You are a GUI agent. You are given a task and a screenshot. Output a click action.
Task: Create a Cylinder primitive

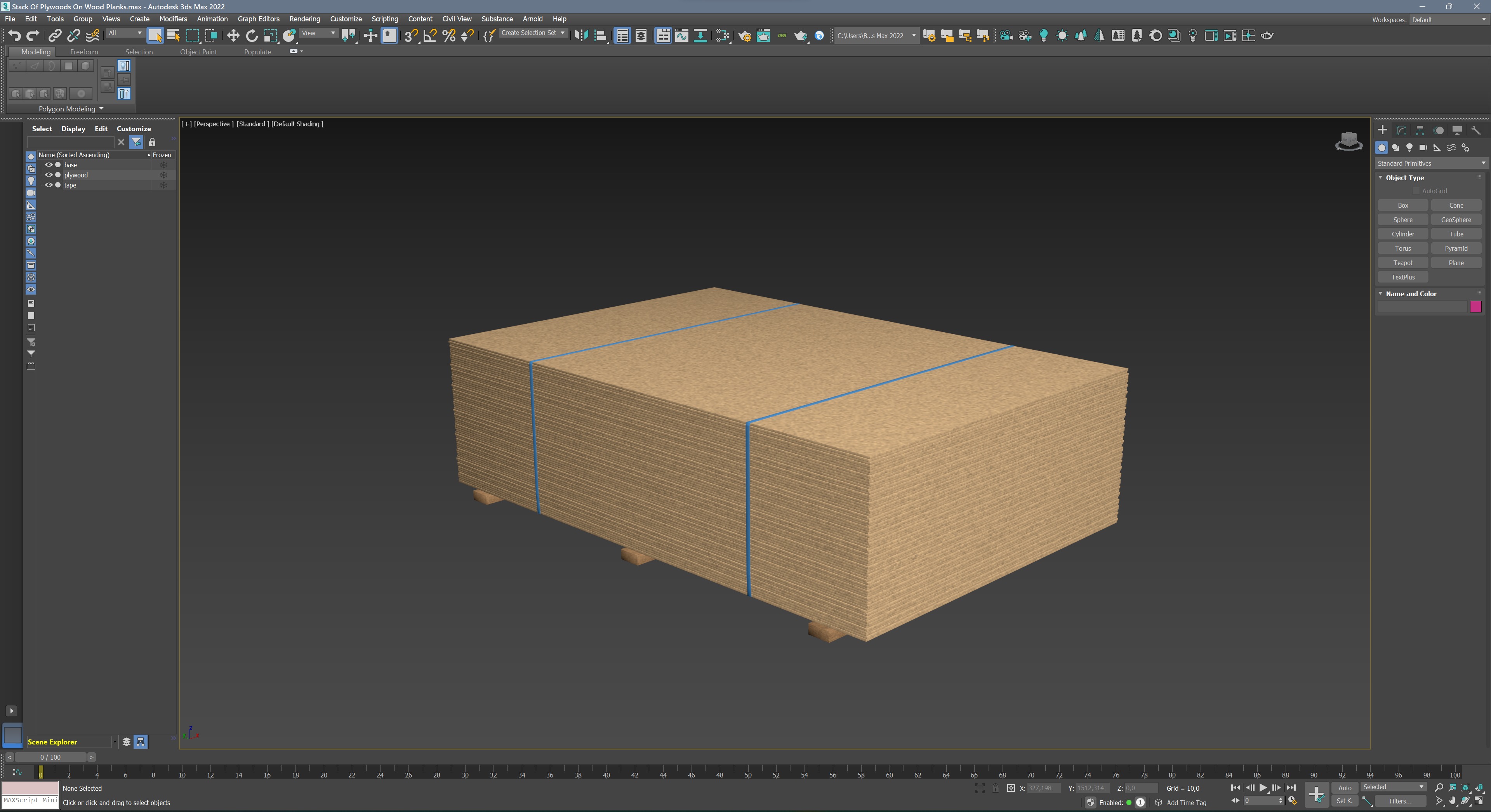coord(1402,234)
